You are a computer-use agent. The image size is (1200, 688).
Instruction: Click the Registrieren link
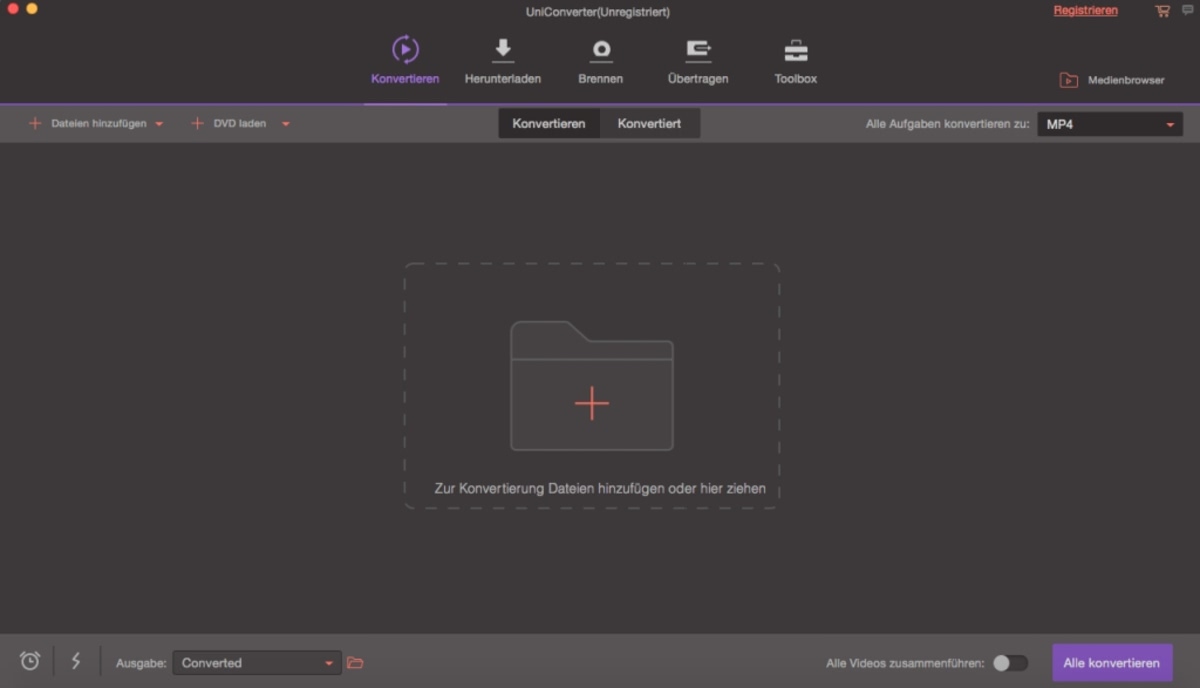point(1086,10)
